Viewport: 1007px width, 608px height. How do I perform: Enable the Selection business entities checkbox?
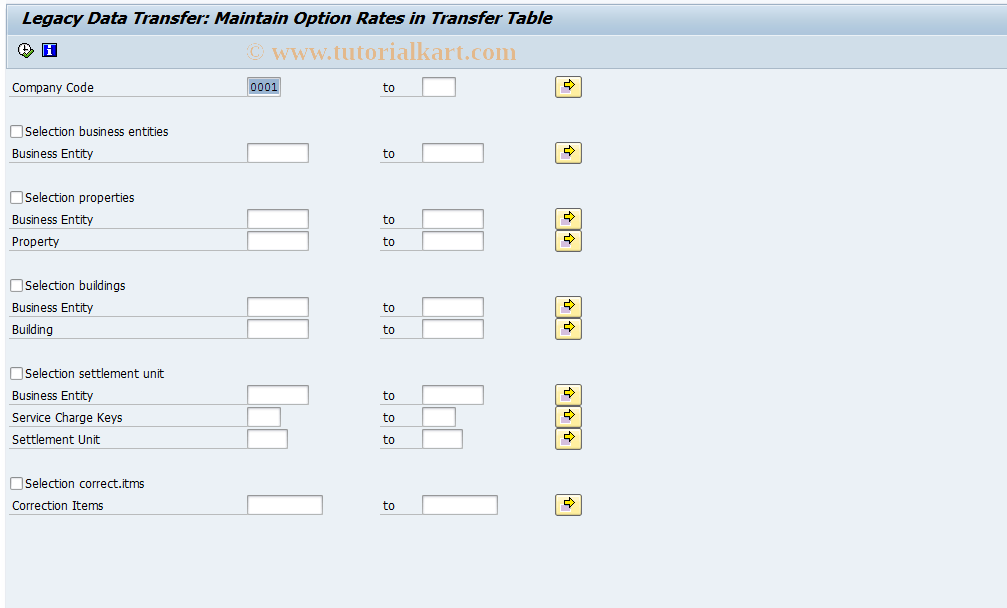coord(16,131)
